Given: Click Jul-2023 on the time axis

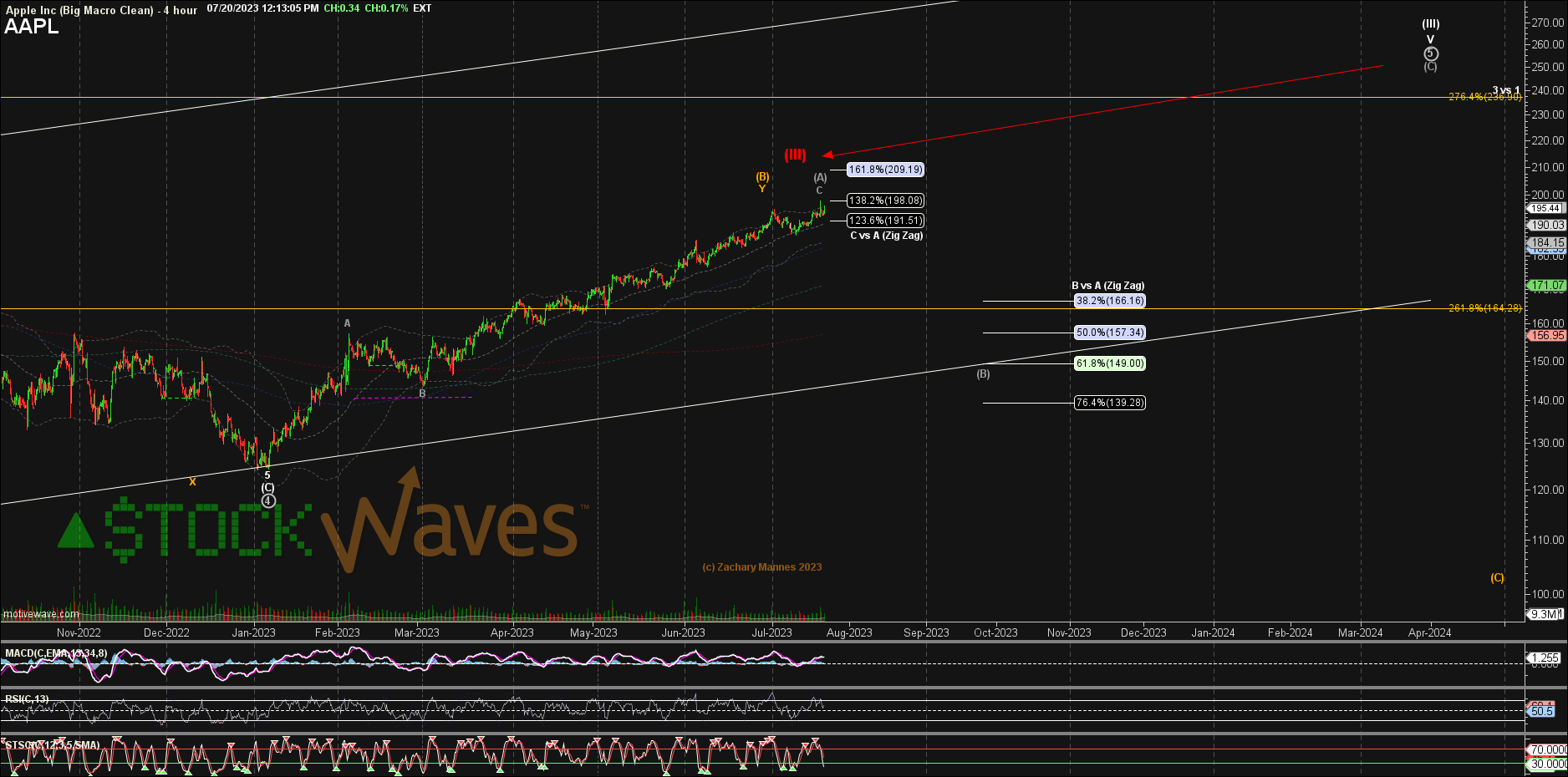Looking at the screenshot, I should click(x=771, y=632).
